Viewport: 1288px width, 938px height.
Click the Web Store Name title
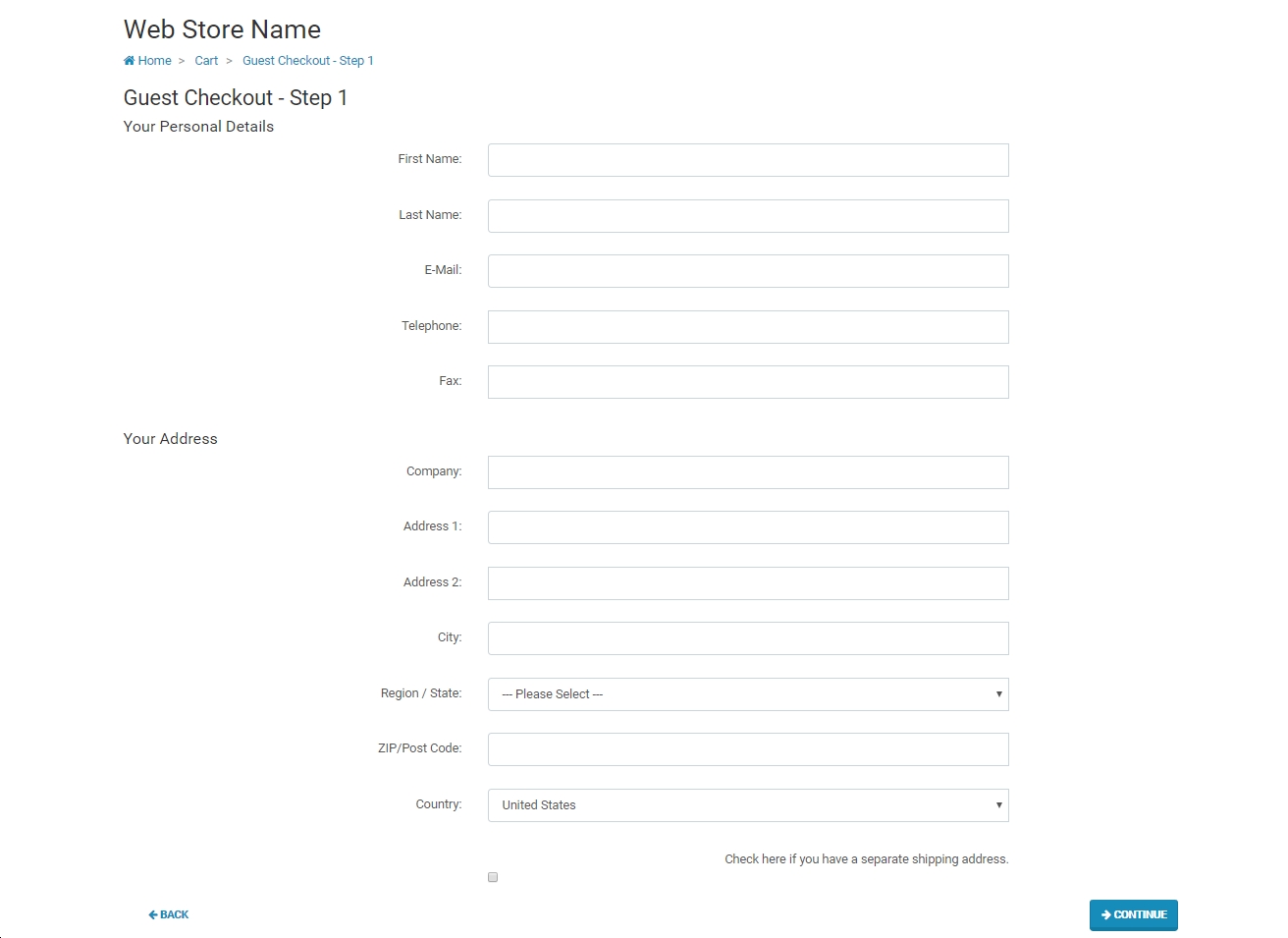[222, 29]
